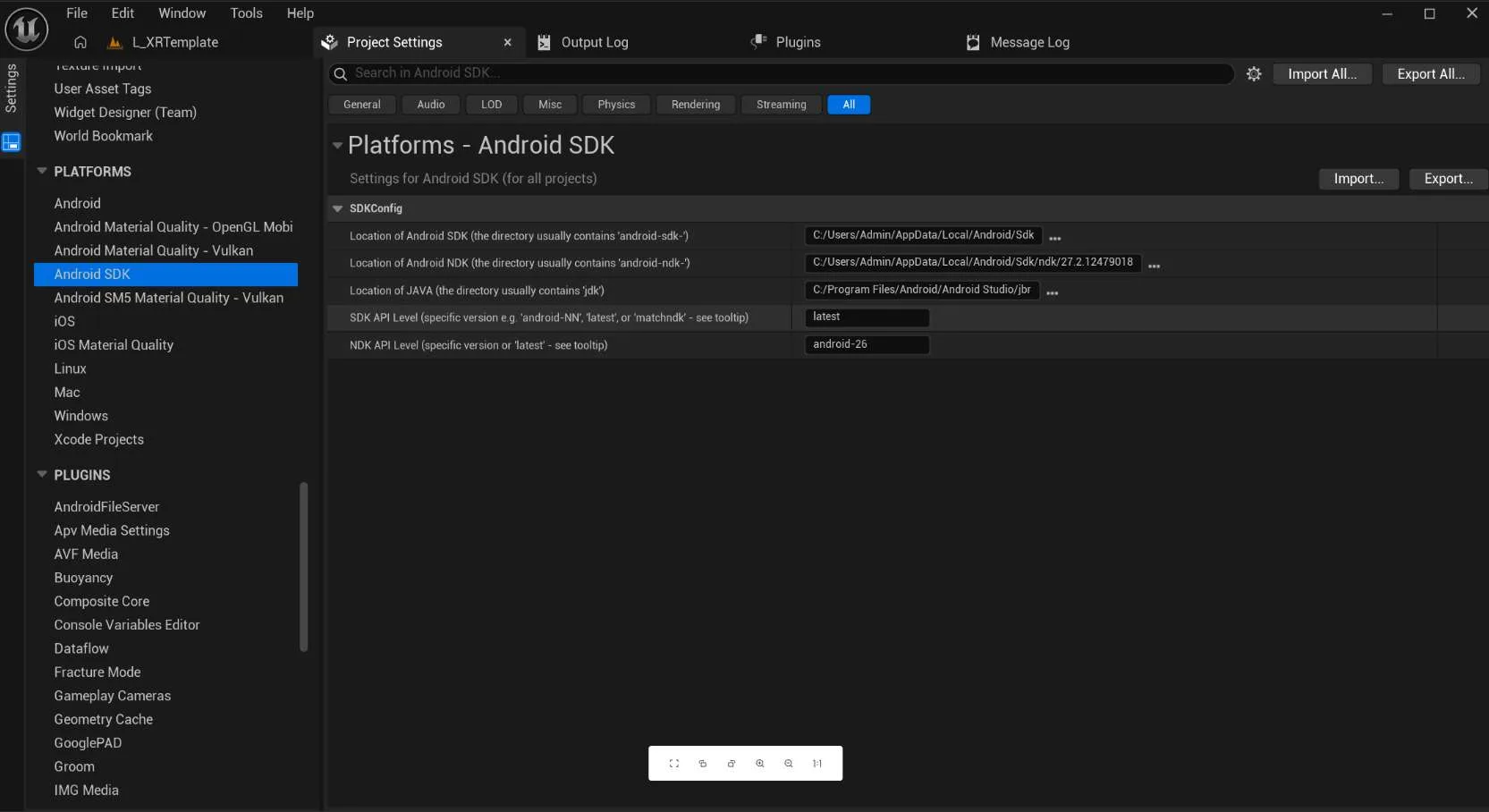Click the Plugins tab plug icon
1489x812 pixels.
pyautogui.click(x=759, y=41)
